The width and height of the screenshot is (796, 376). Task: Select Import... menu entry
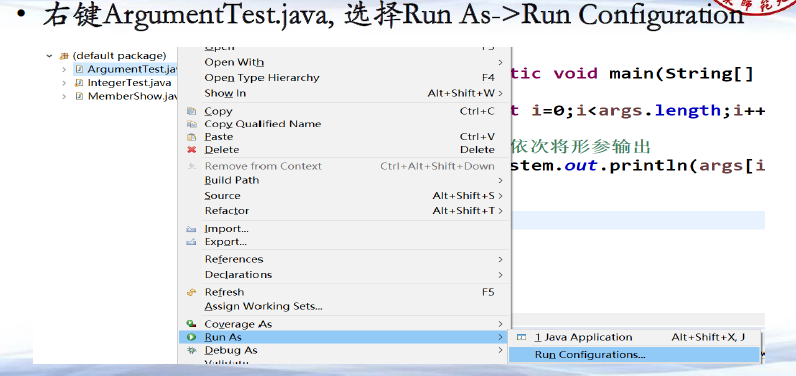(x=344, y=229)
